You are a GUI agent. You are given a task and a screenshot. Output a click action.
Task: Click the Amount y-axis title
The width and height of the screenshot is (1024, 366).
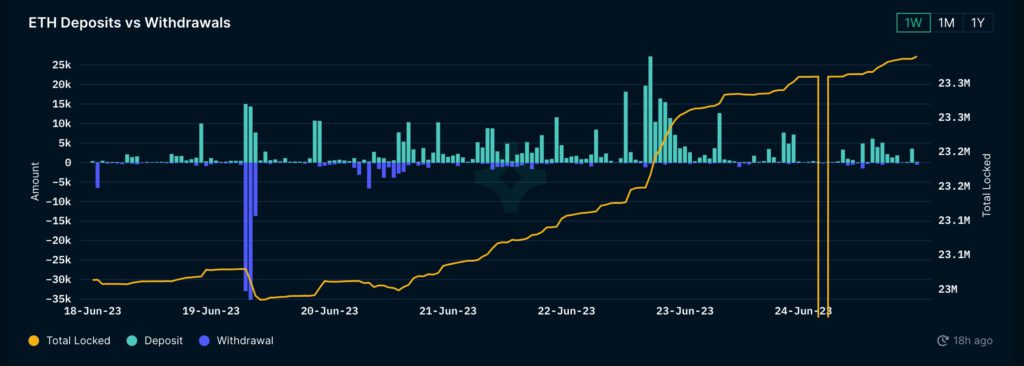tap(35, 181)
